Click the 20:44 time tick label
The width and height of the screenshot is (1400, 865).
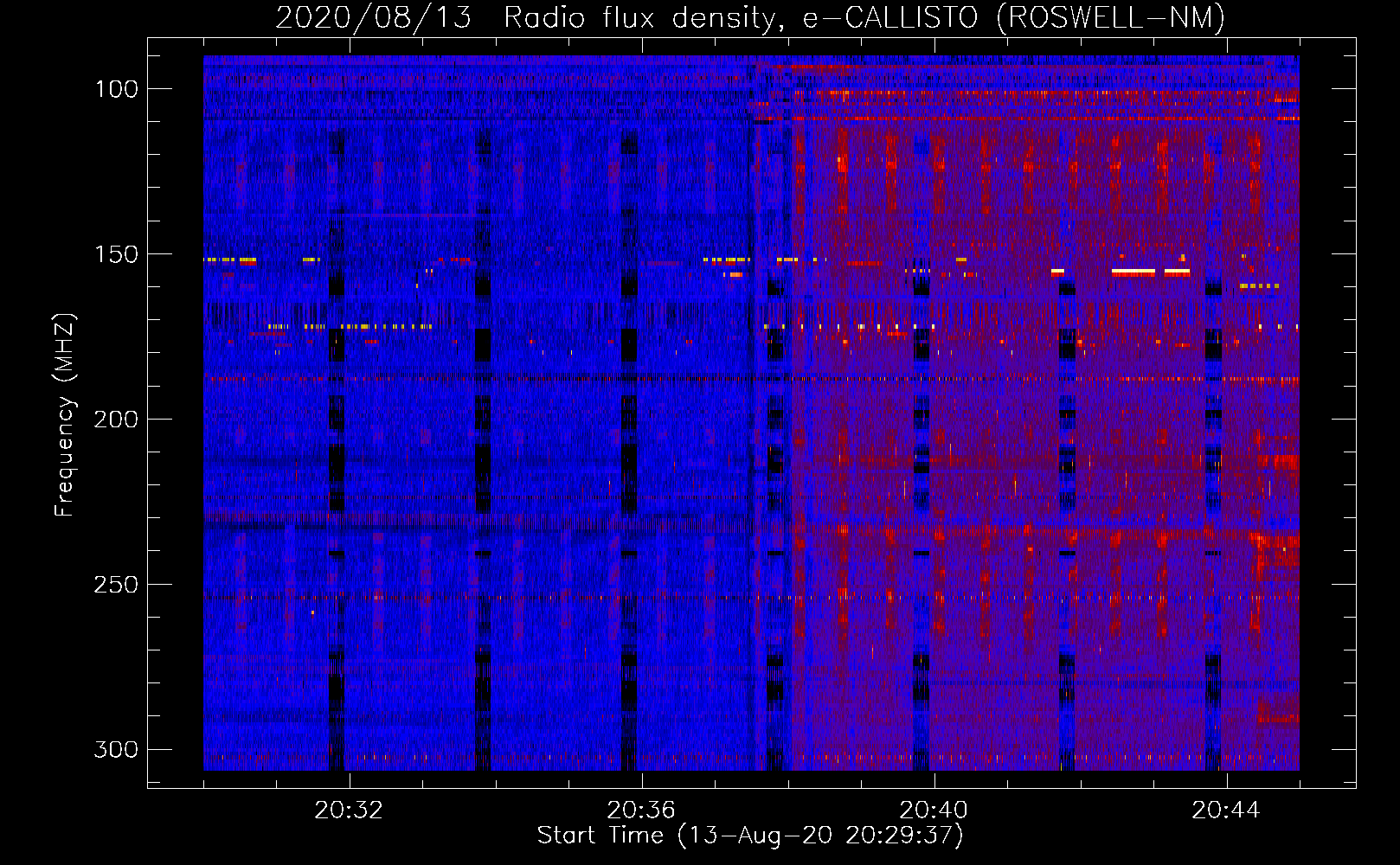click(1226, 811)
